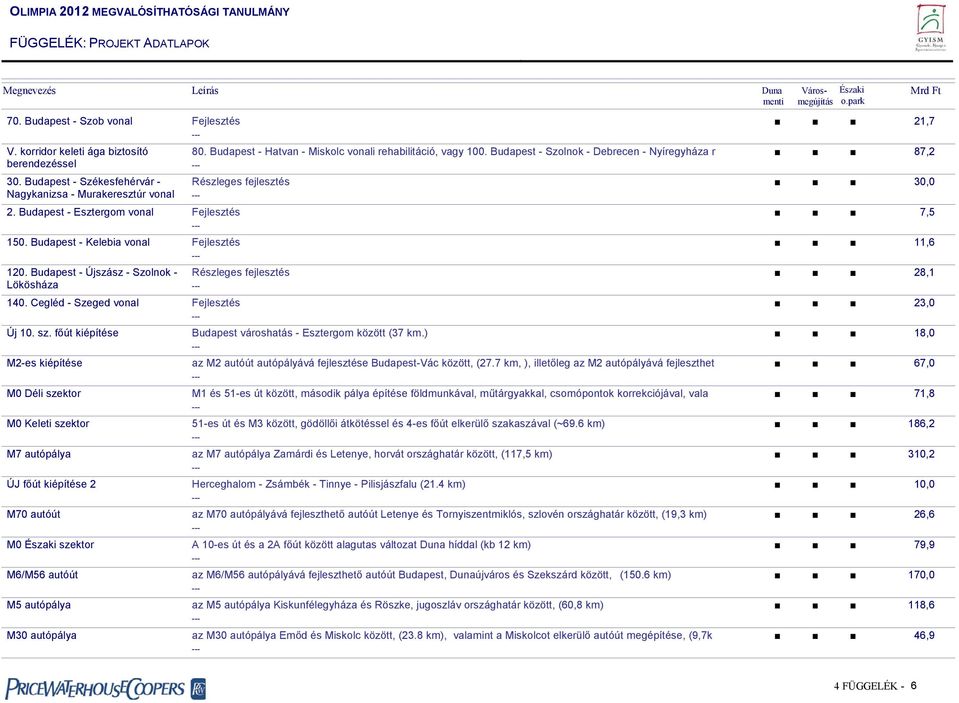Select 120. Budapest - Újszász row name

pyautogui.click(x=92, y=278)
